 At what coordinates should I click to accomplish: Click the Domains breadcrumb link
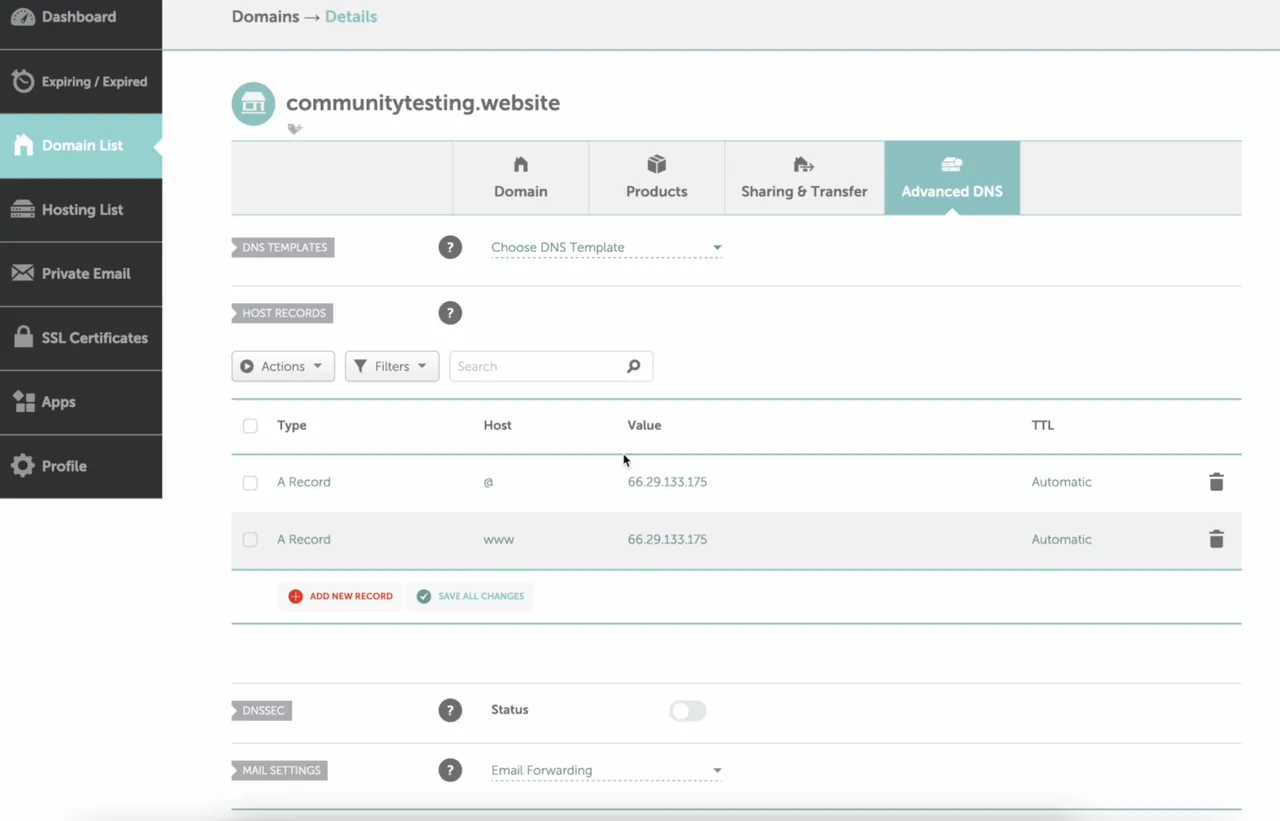[265, 16]
